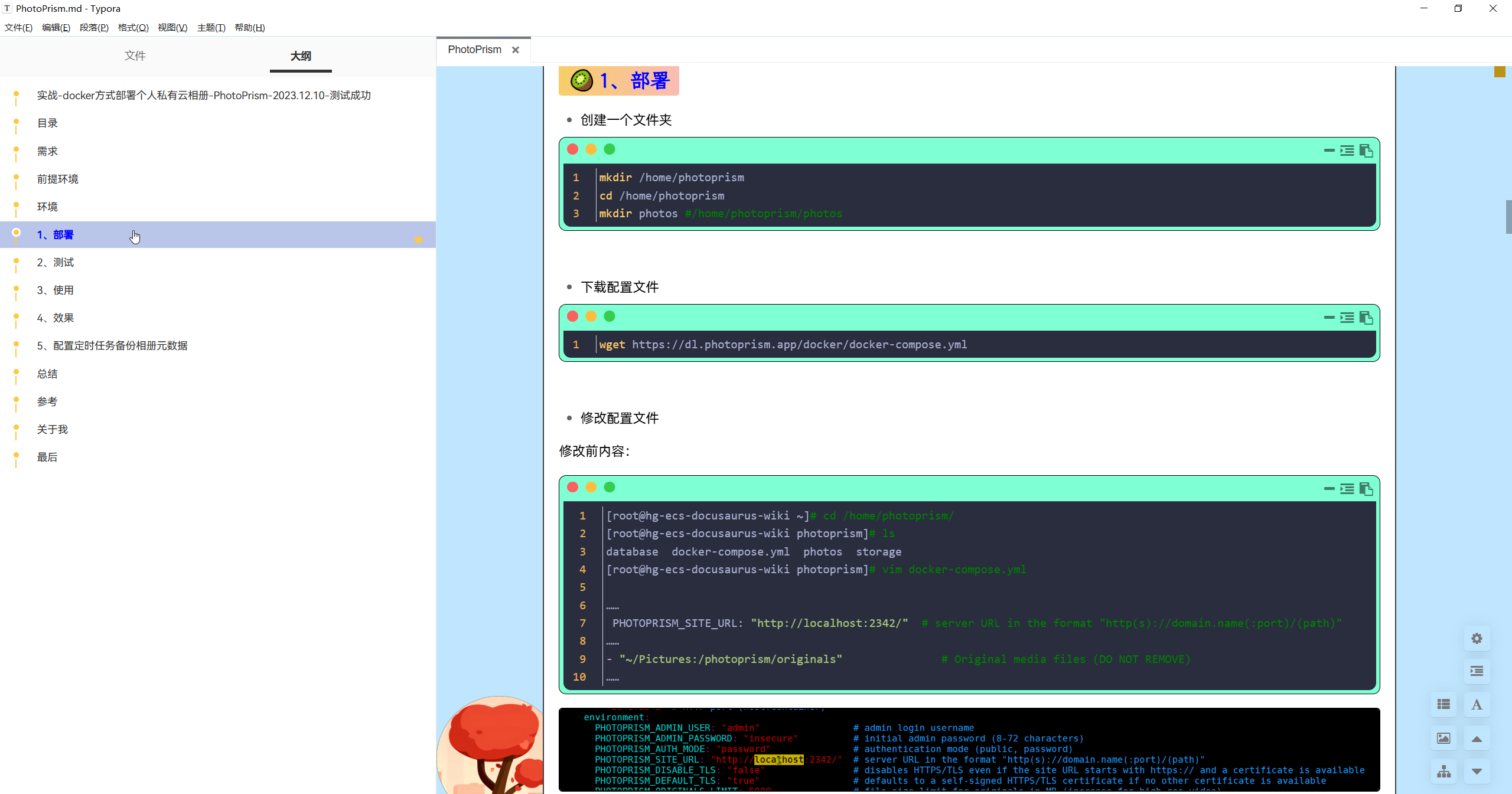The width and height of the screenshot is (1512, 794).
Task: Collapse the wget code block with minus icon
Action: coord(1329,318)
